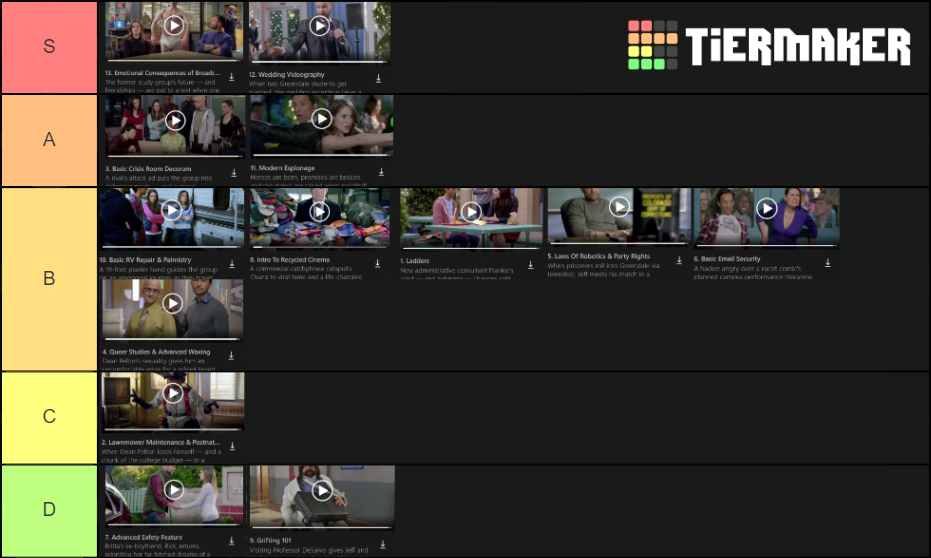
Task: Download the Lawnmower Maintenance episode
Action: (233, 446)
